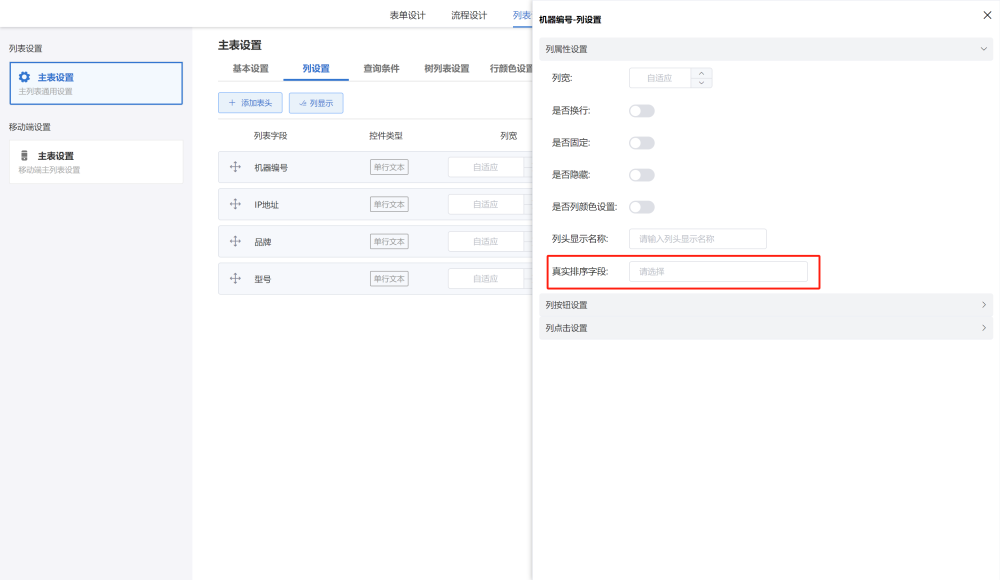Toggle the 是否换行 switch

(x=641, y=111)
